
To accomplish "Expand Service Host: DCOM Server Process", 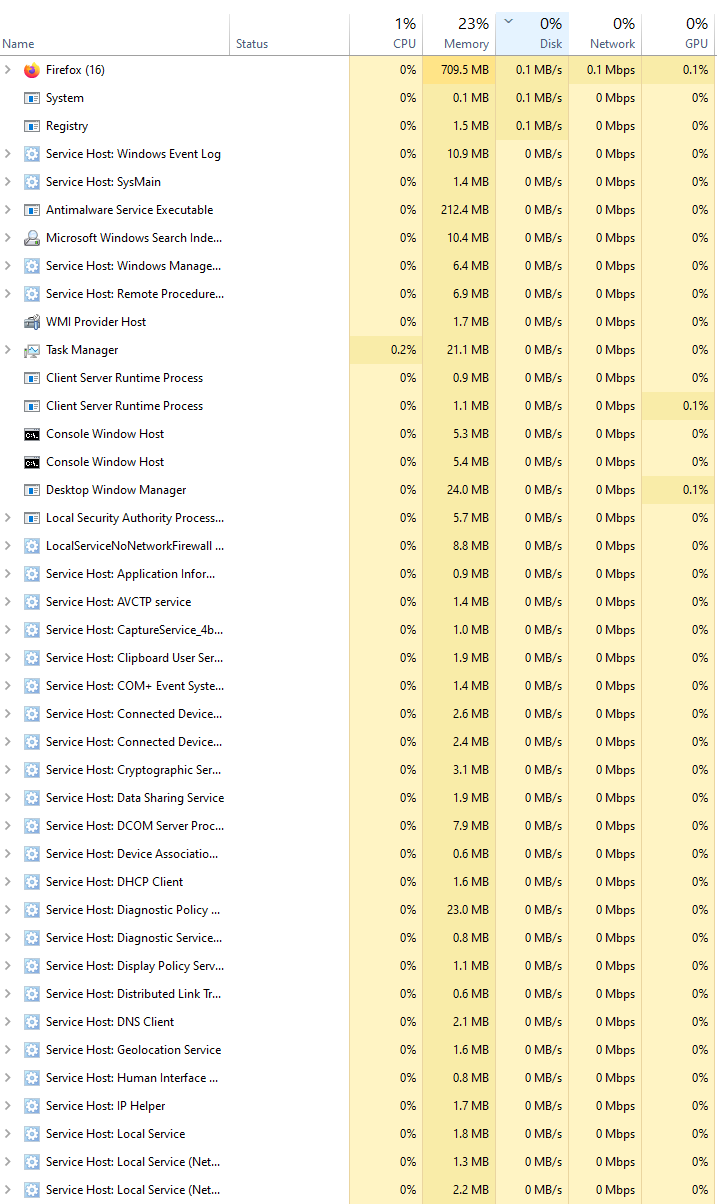I will (x=8, y=826).
